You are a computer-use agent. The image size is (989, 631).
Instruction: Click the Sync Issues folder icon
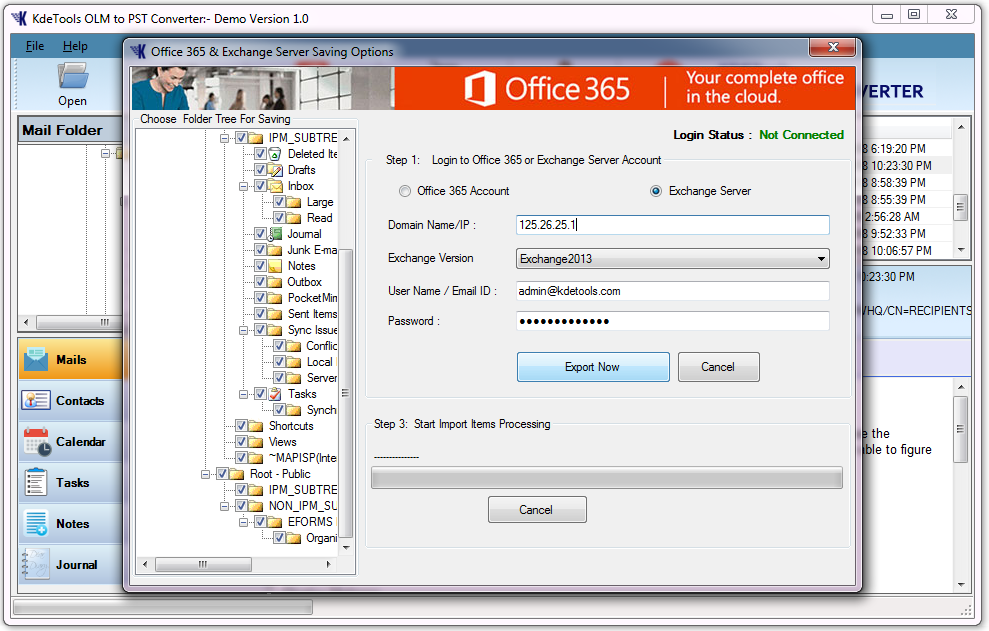pyautogui.click(x=275, y=330)
